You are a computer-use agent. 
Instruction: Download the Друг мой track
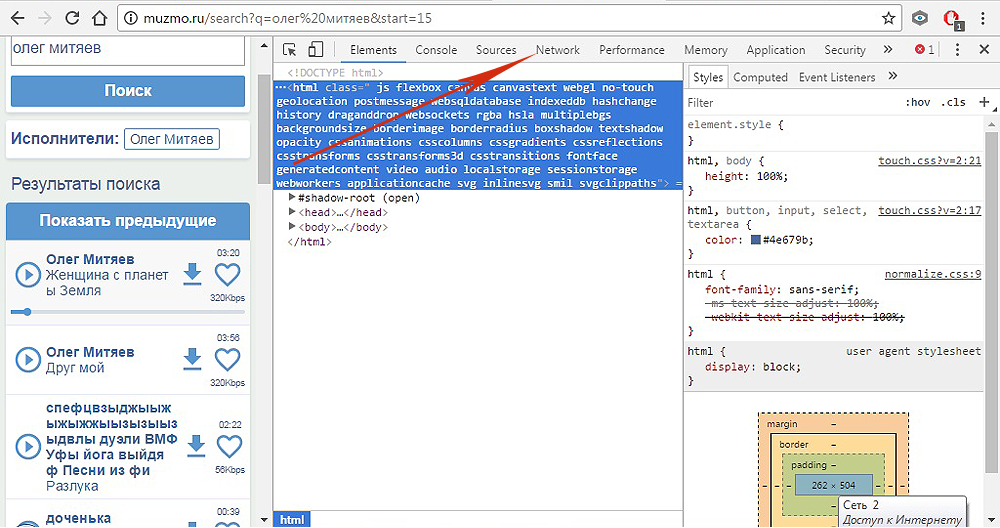coord(192,360)
